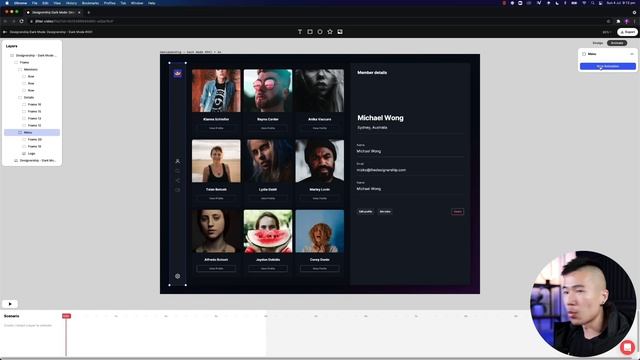Select the Frame 15 layer
This screenshot has width=640, height=360.
pyautogui.click(x=35, y=111)
